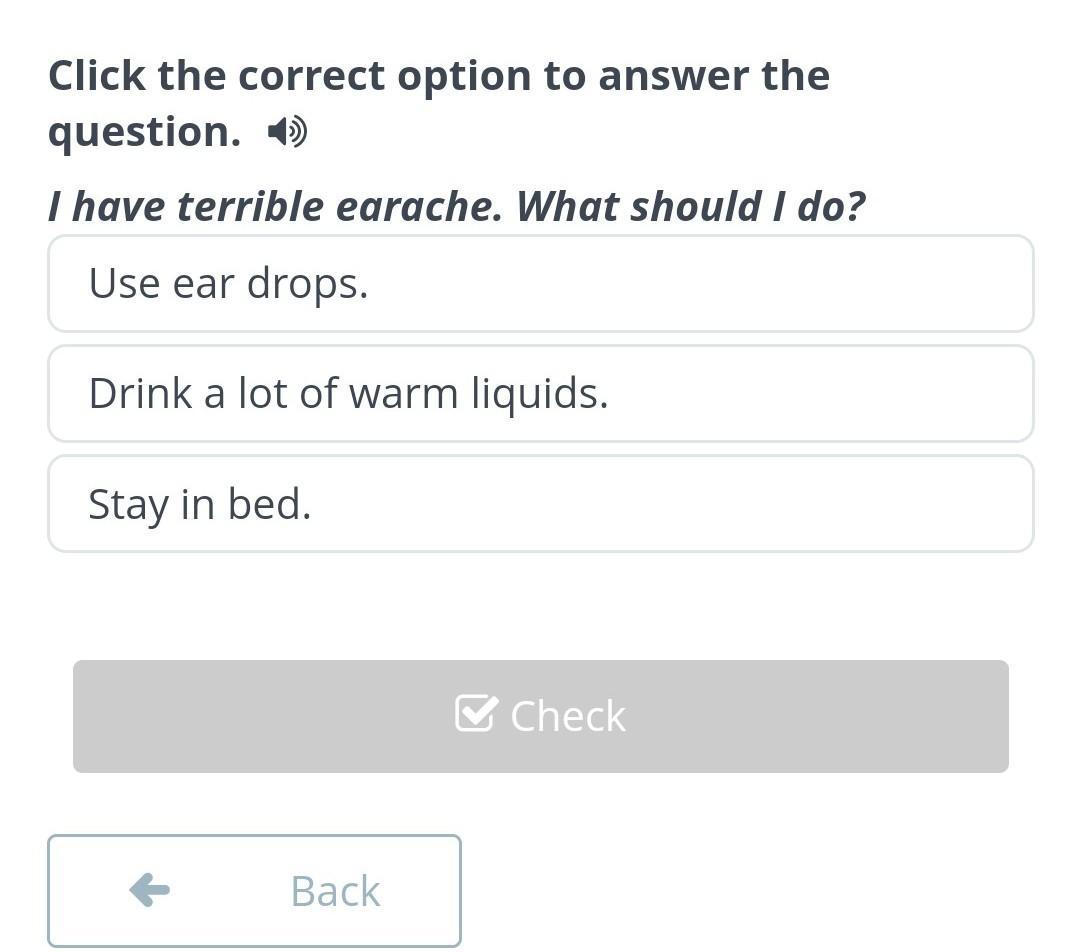Choose "Drink a lot of warm liquids."
The height and width of the screenshot is (952, 1080).
540,394
